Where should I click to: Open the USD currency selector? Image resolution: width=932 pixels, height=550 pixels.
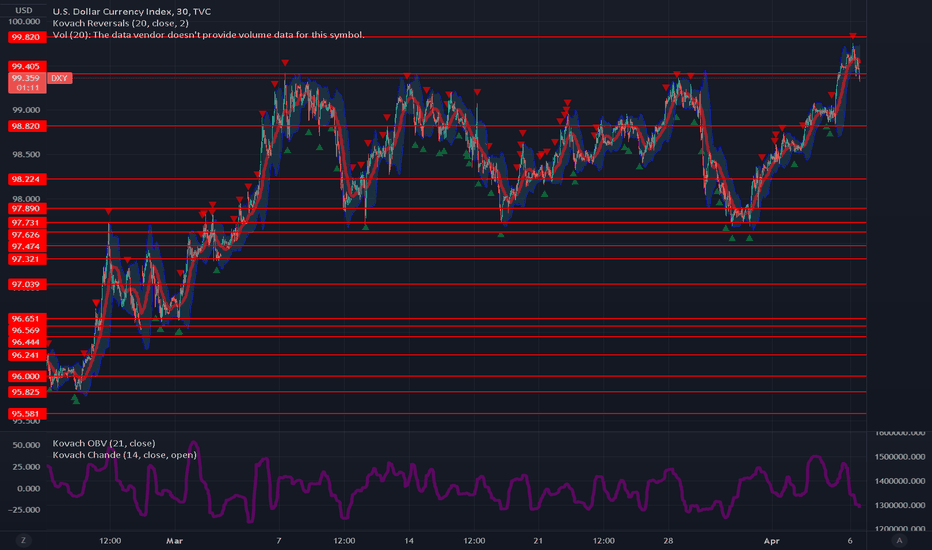tap(24, 10)
